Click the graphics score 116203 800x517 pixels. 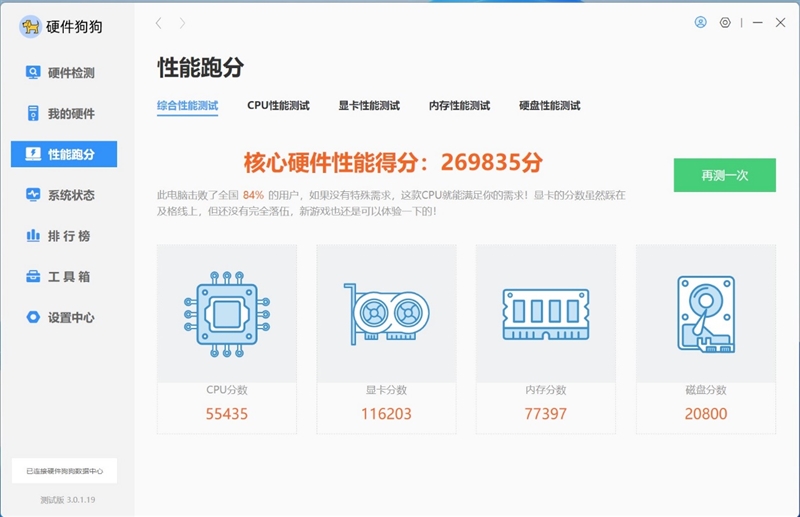pyautogui.click(x=386, y=413)
